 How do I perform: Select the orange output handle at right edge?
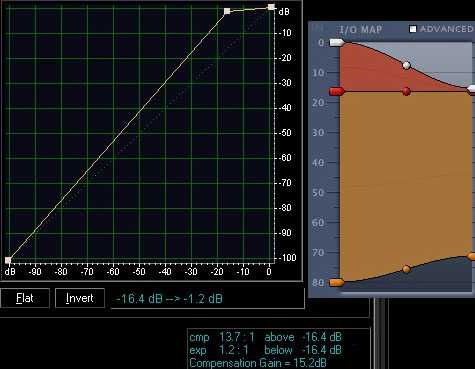coord(471,256)
